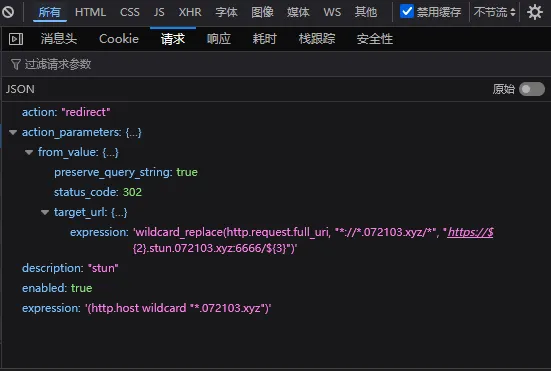
Task: Open the 消息头 tab
Action: tap(59, 39)
